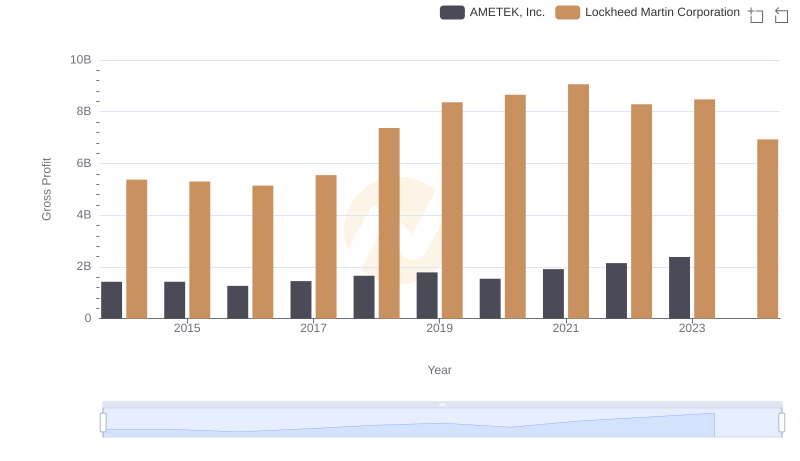Click AMETEK bar for 2015
Image resolution: width=800 pixels, height=461 pixels.
(174, 300)
